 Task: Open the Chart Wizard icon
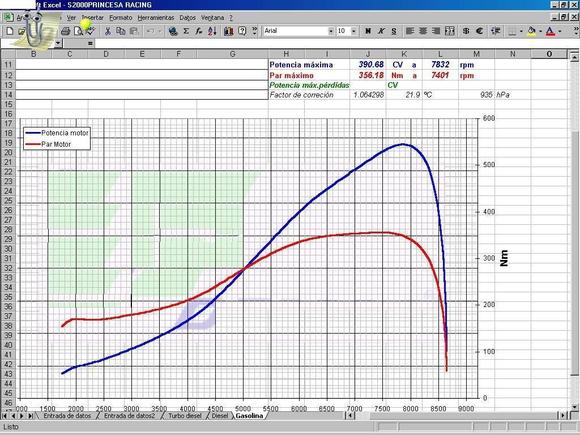pos(229,31)
